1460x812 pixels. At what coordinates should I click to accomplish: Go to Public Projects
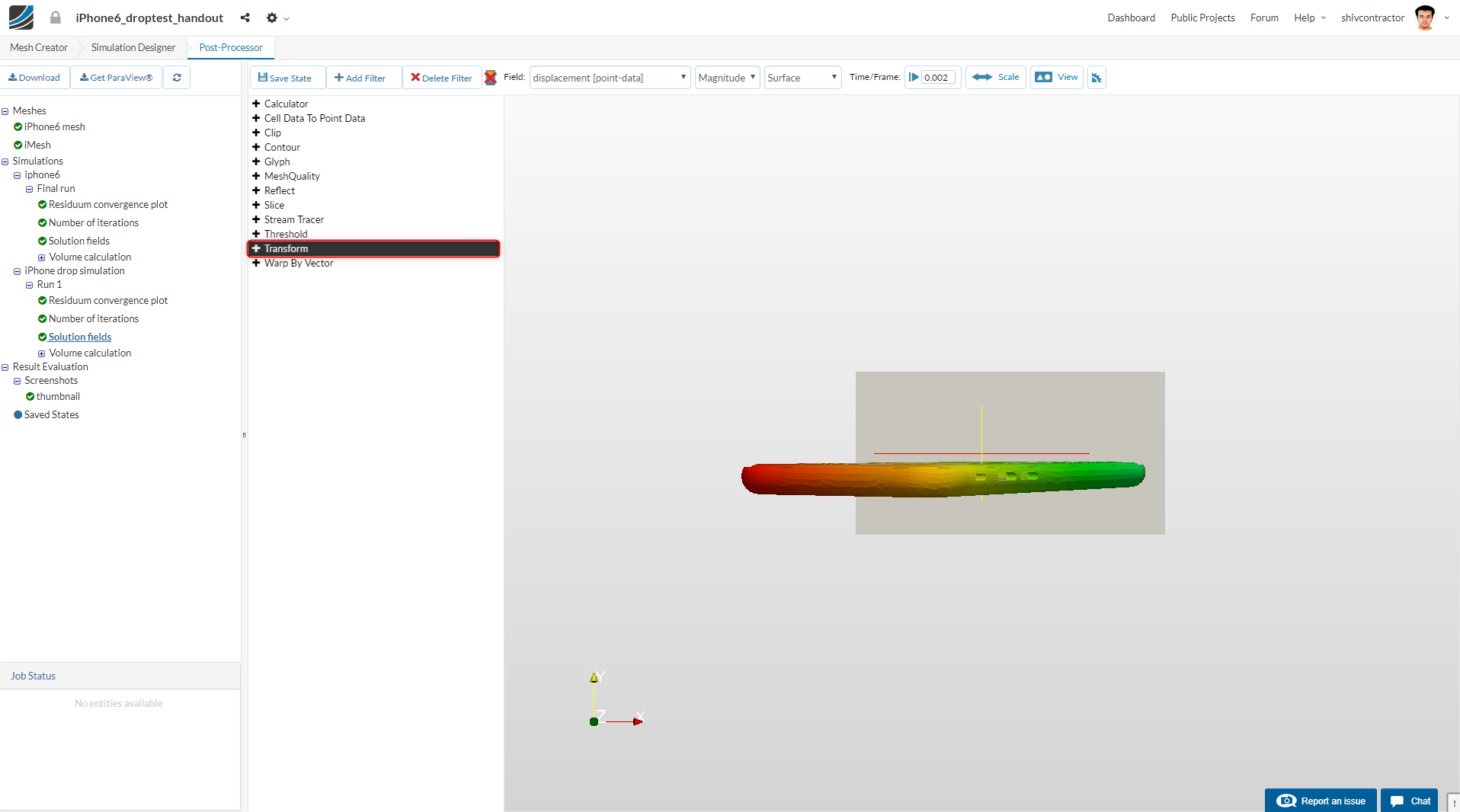[x=1202, y=18]
